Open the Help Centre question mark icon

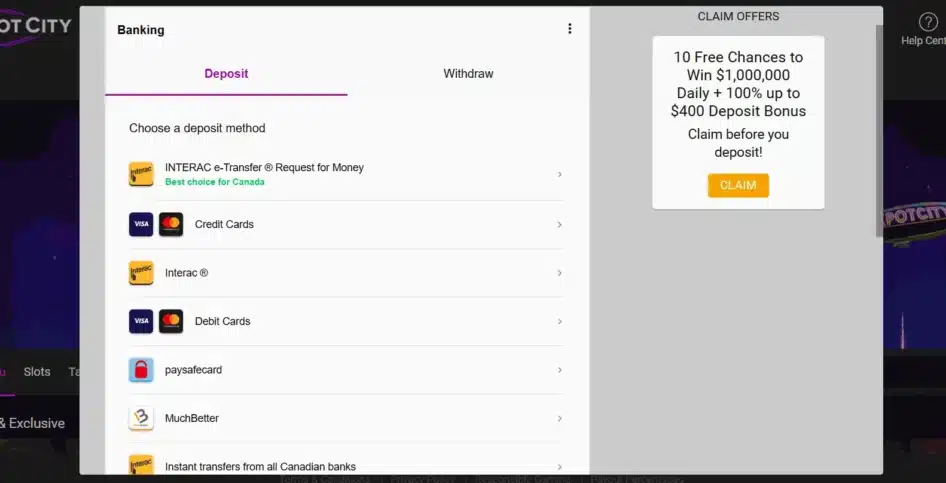coord(927,22)
